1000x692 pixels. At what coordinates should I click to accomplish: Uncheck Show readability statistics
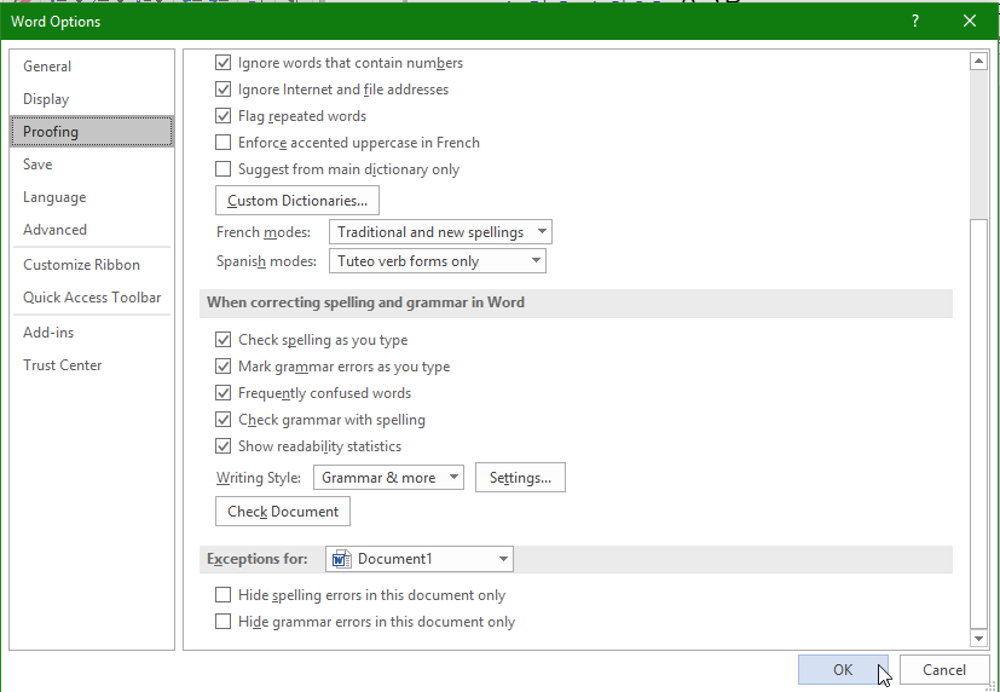[x=223, y=446]
